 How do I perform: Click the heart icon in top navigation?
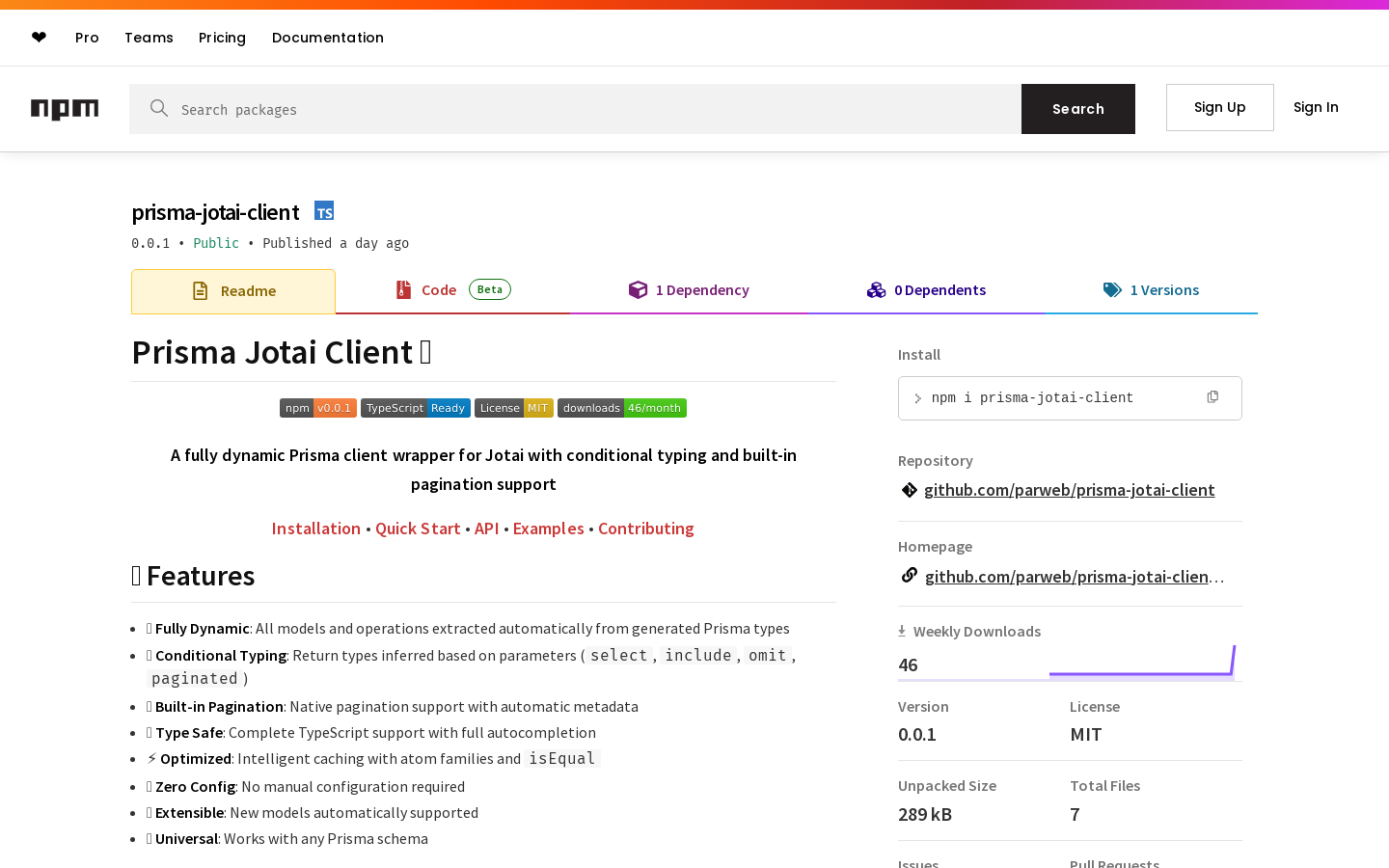pos(39,38)
